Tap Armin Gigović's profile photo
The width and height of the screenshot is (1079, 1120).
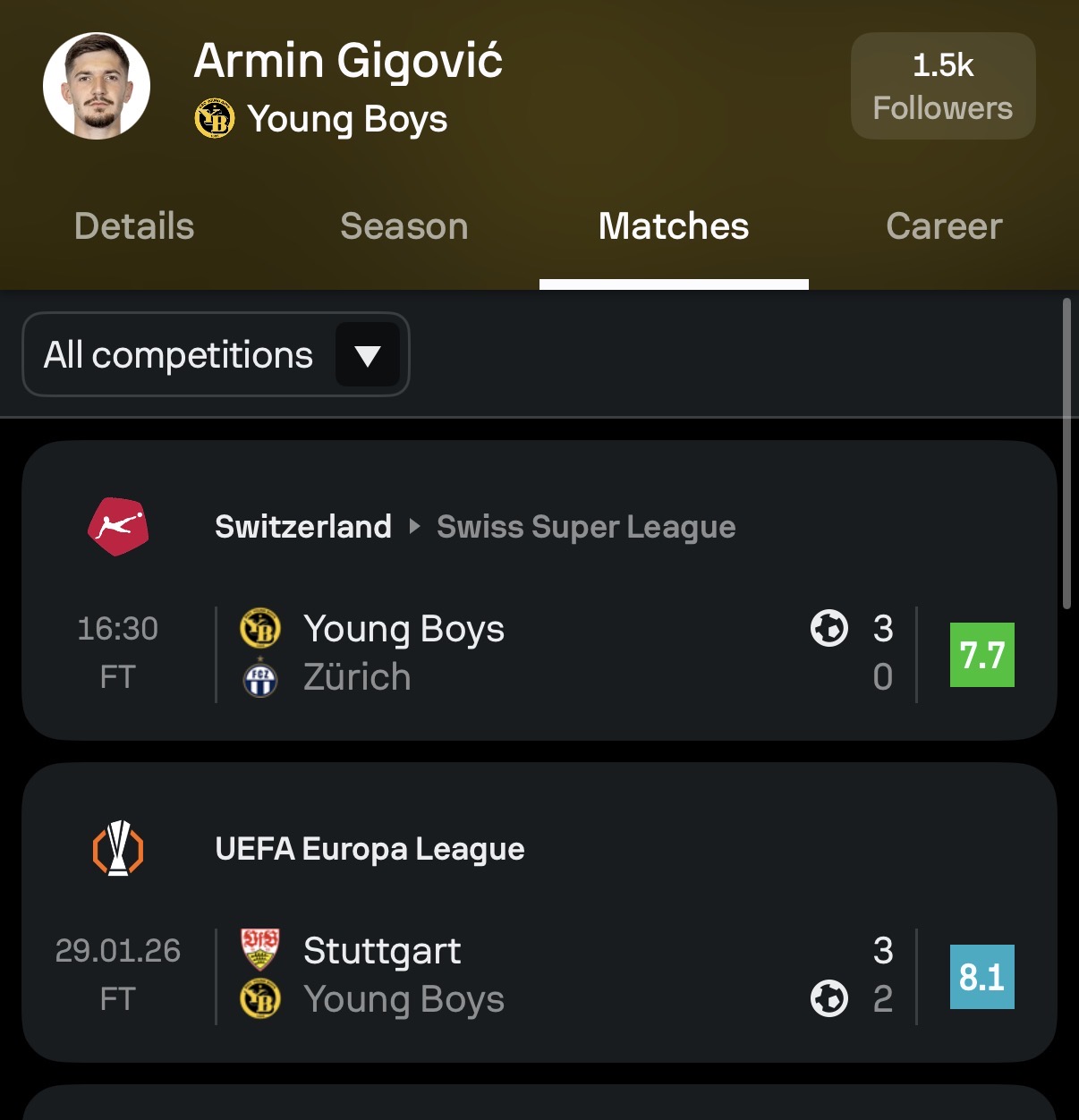[x=97, y=86]
